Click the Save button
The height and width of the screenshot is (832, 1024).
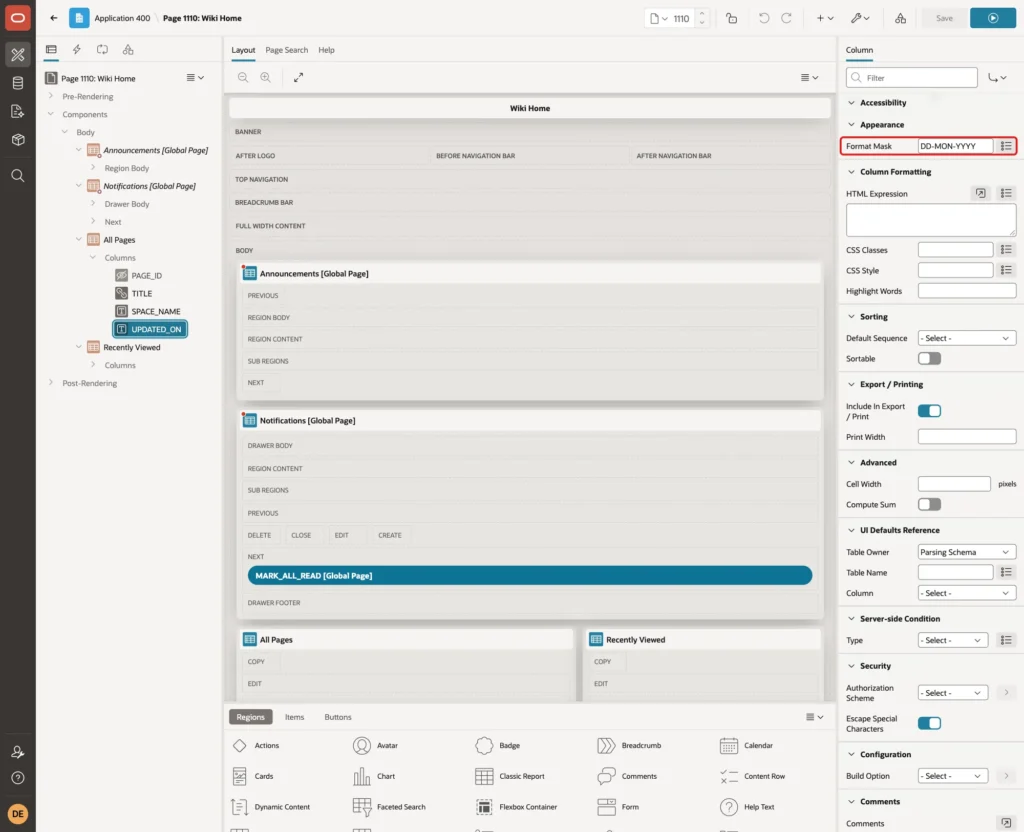point(944,18)
